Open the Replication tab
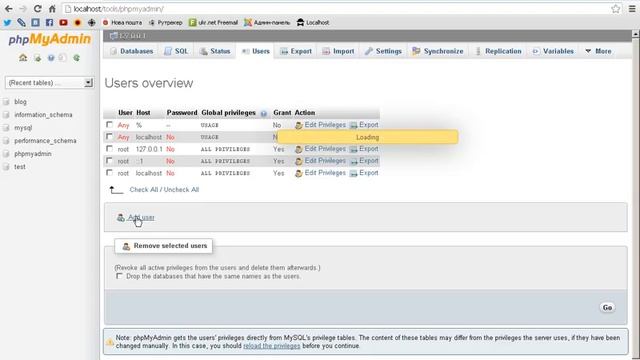The width and height of the screenshot is (640, 360). point(498,51)
